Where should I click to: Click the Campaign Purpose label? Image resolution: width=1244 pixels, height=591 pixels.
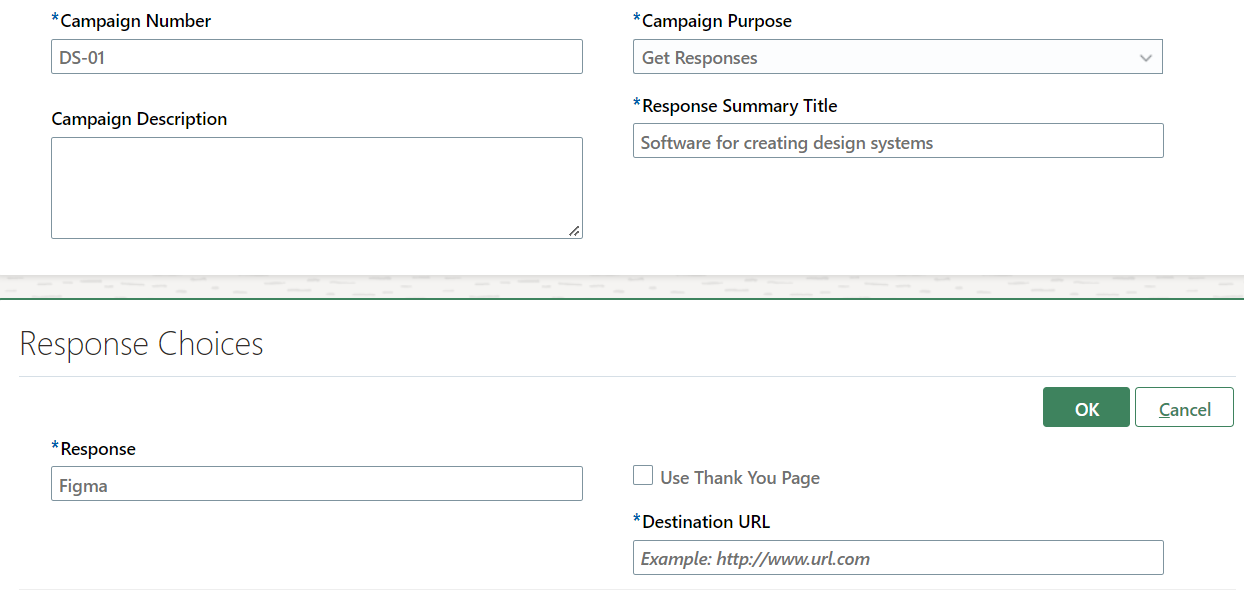click(716, 21)
